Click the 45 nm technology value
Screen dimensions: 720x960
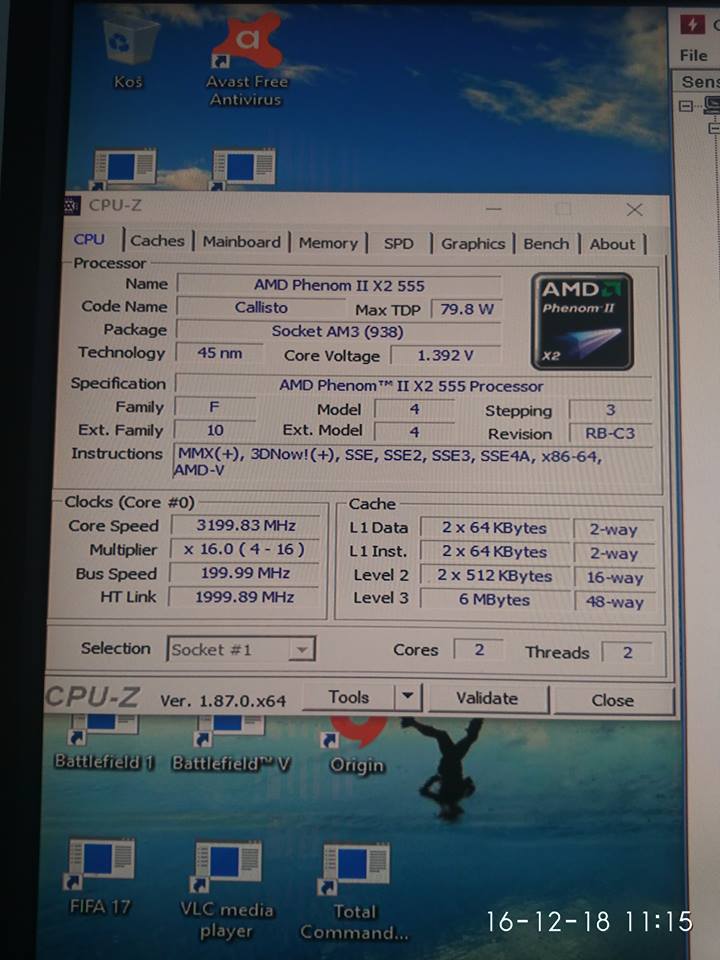coord(219,353)
